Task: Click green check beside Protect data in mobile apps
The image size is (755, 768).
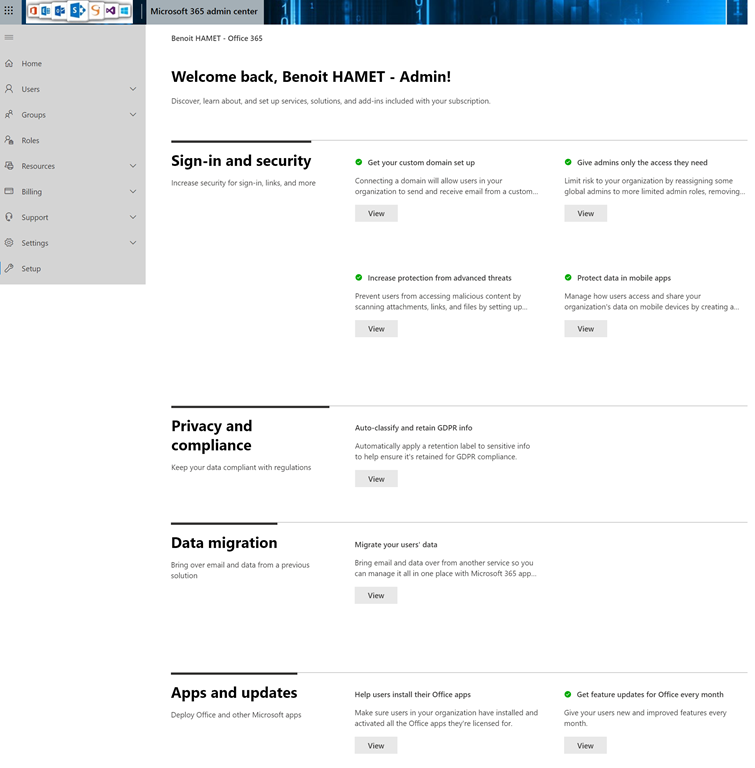Action: [x=568, y=278]
